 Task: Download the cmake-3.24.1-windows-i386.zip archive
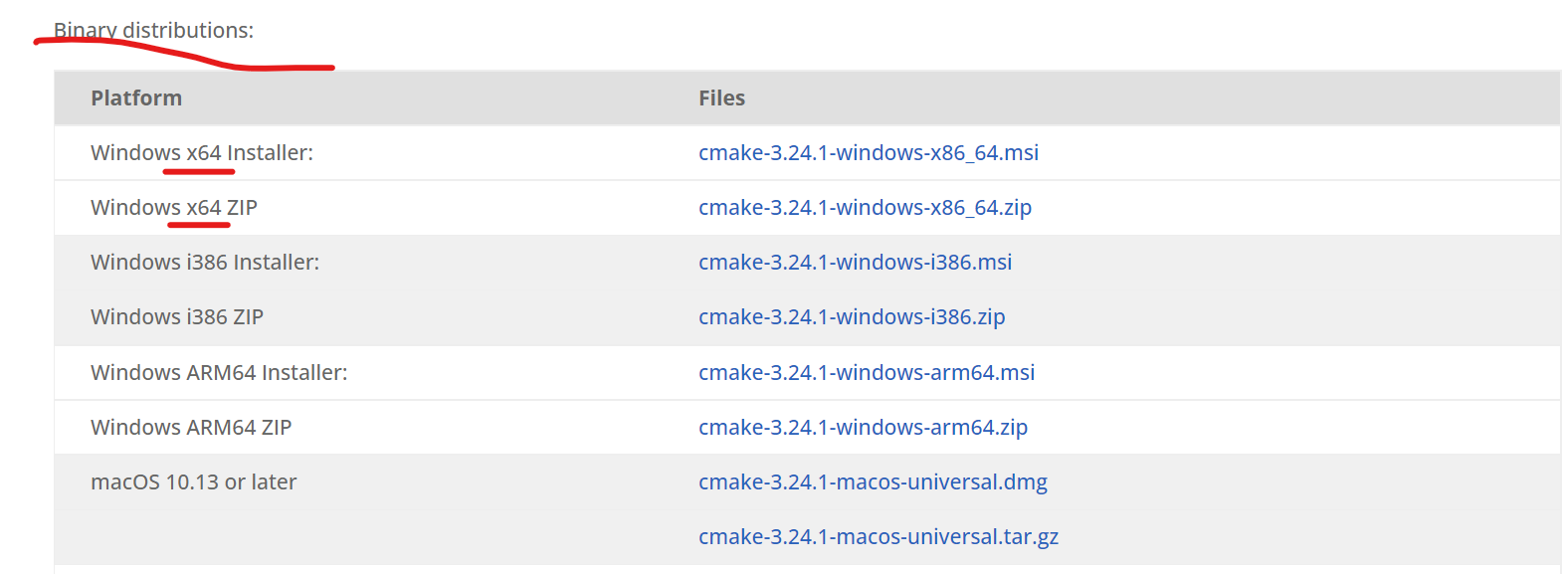coord(851,317)
